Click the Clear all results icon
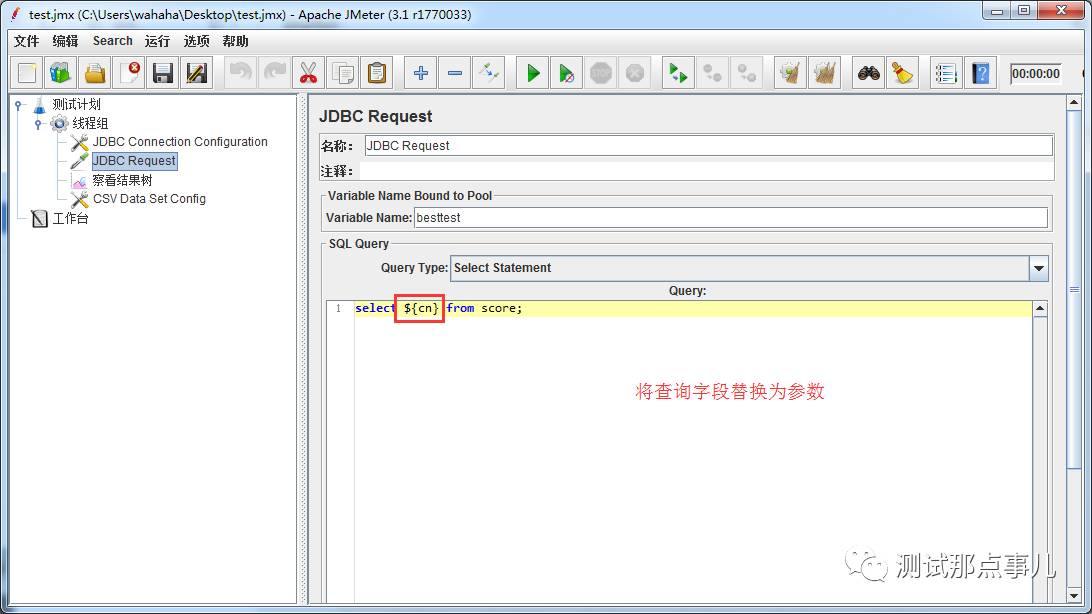Viewport: 1092px width, 614px height. [x=825, y=73]
